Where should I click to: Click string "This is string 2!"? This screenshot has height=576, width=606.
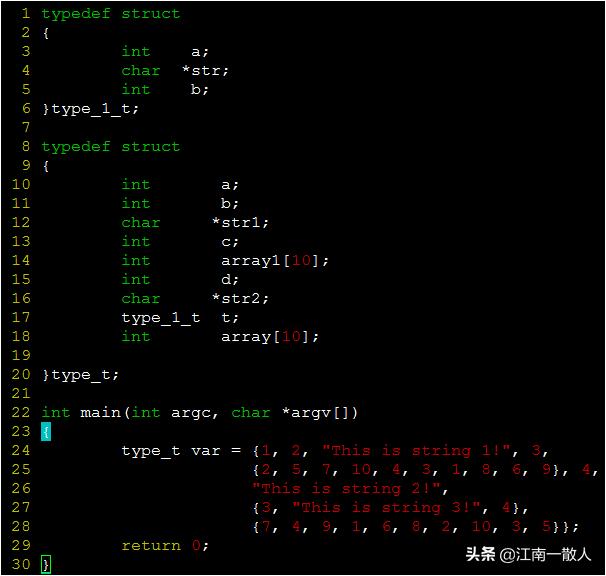tap(346, 489)
